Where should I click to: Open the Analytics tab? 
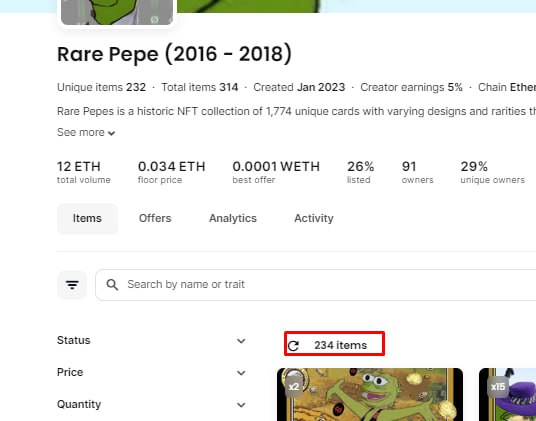(x=233, y=218)
